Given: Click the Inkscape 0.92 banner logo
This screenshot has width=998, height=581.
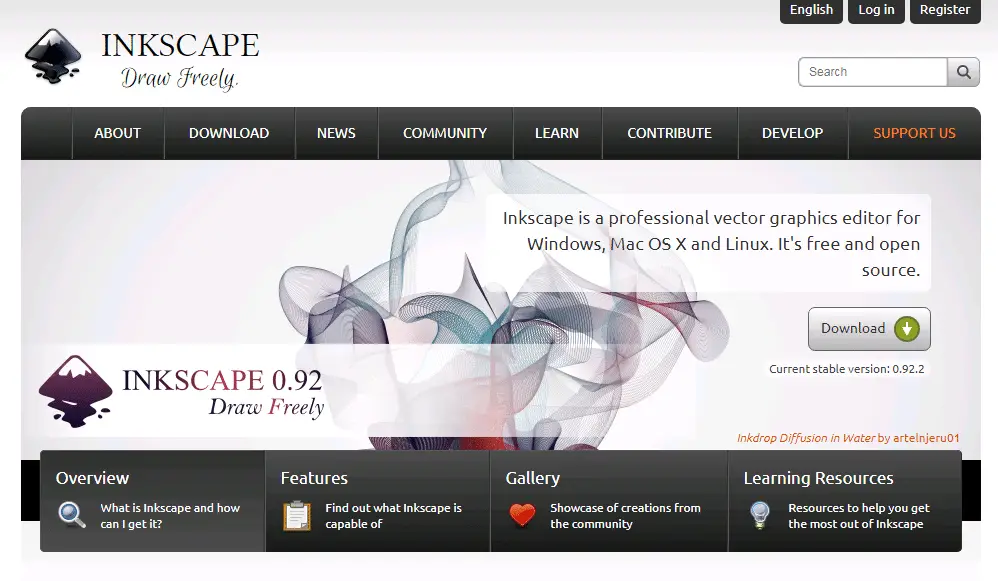Looking at the screenshot, I should 182,391.
